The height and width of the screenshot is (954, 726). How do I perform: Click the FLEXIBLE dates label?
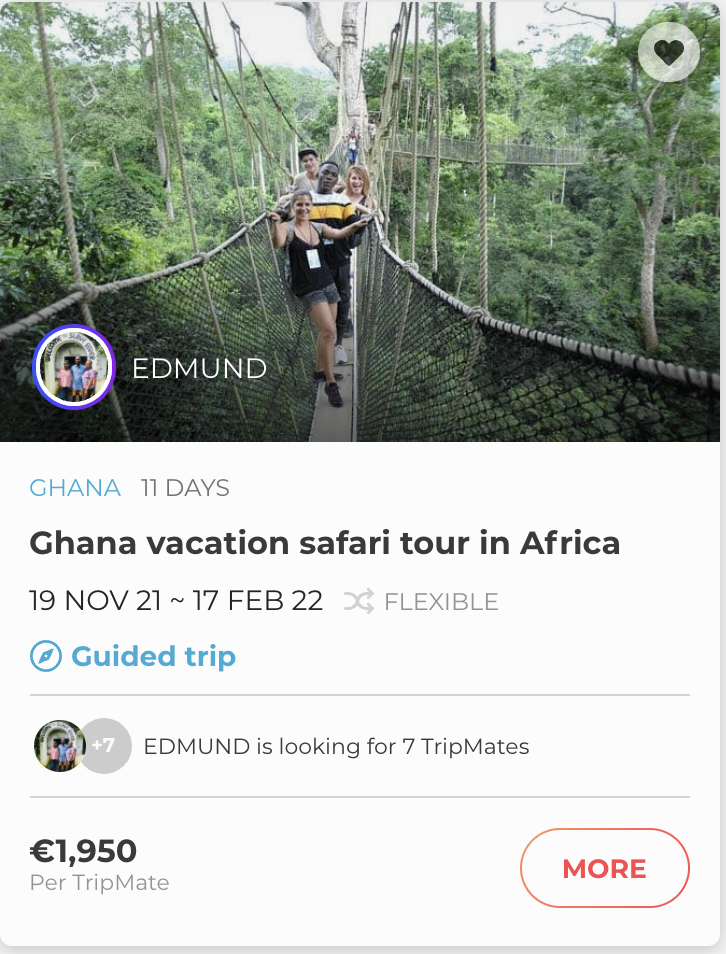(441, 602)
